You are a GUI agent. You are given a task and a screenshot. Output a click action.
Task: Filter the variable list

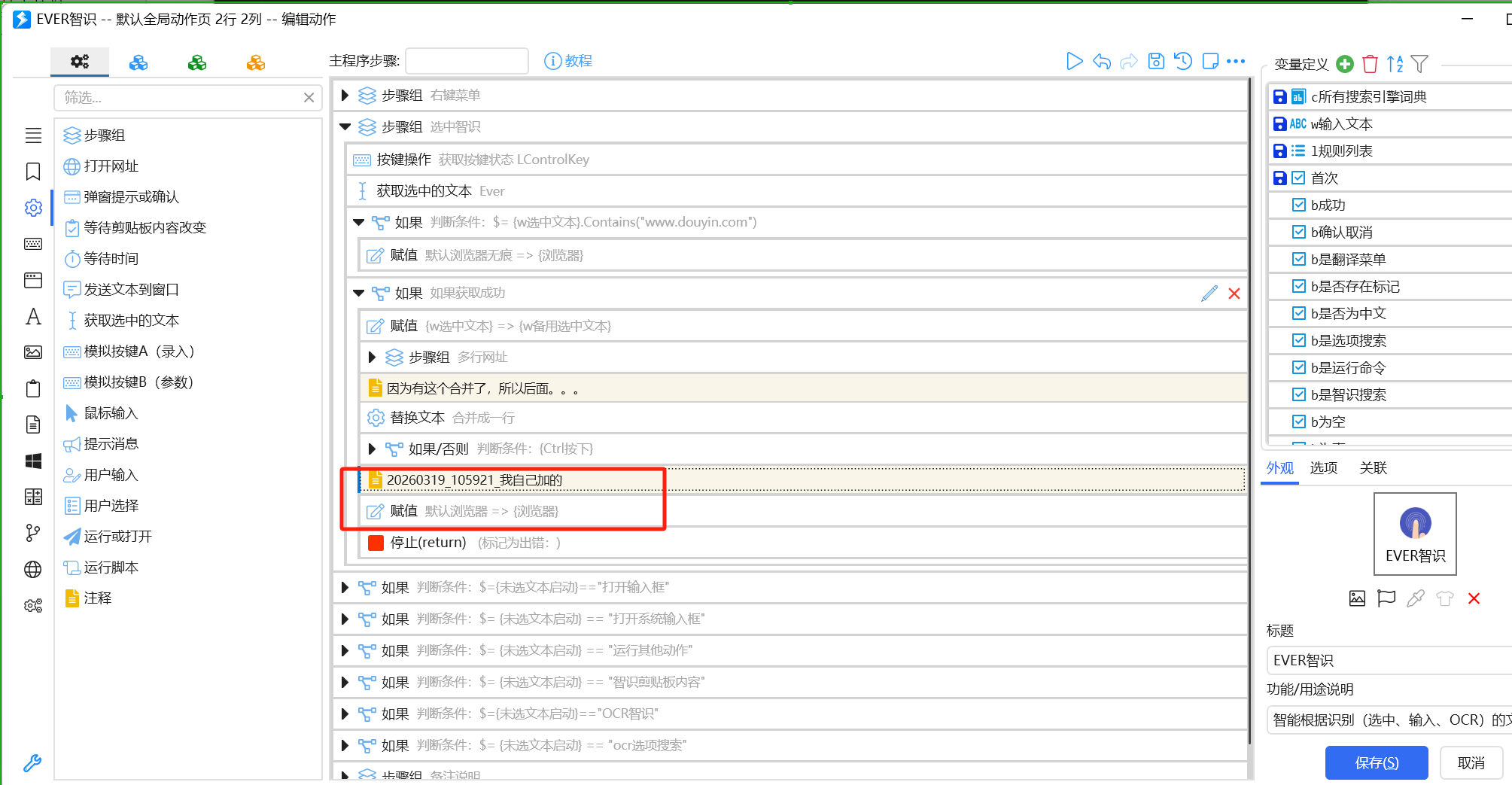tap(1419, 64)
